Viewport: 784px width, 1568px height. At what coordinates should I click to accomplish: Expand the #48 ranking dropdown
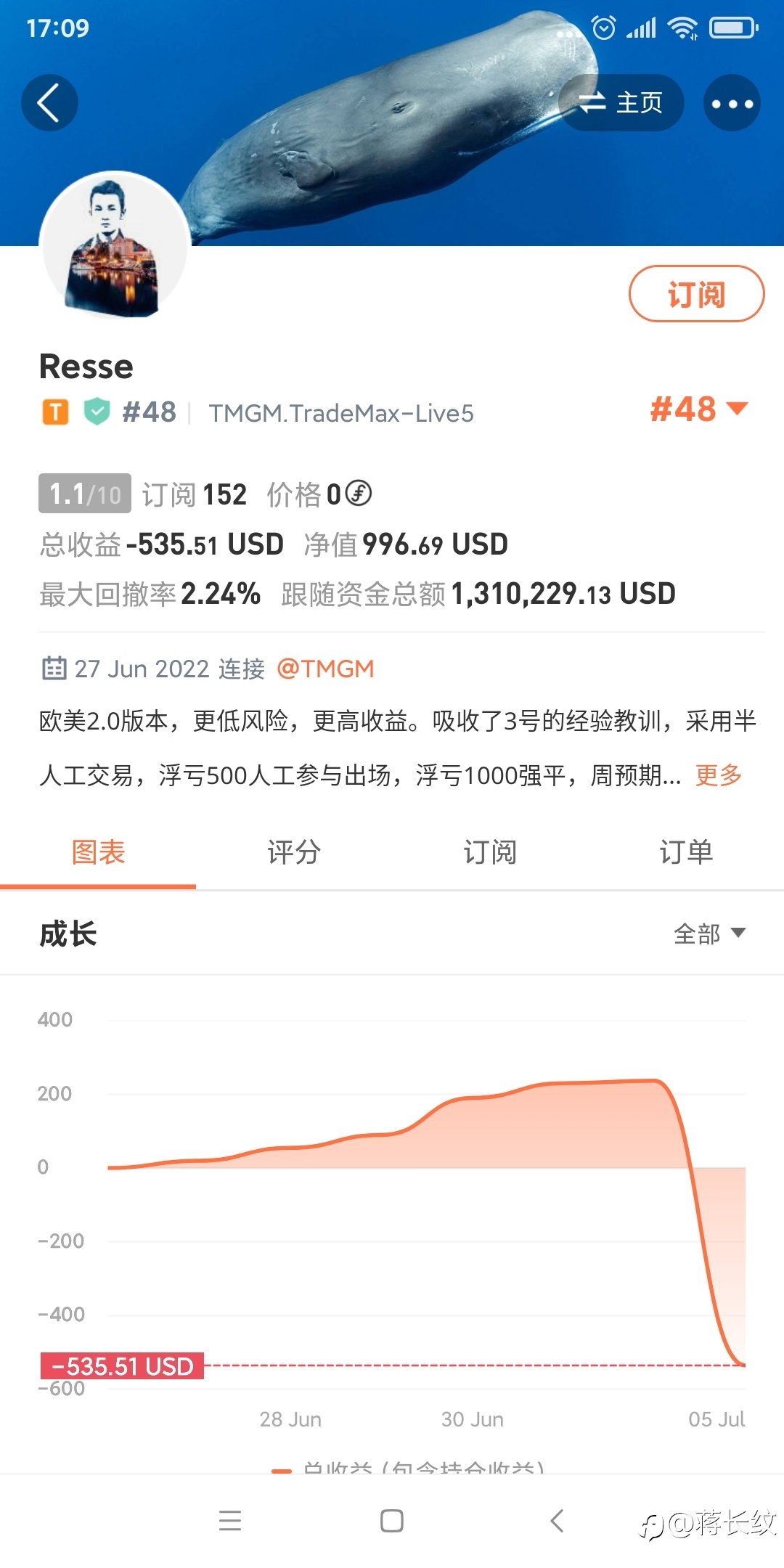pyautogui.click(x=698, y=409)
